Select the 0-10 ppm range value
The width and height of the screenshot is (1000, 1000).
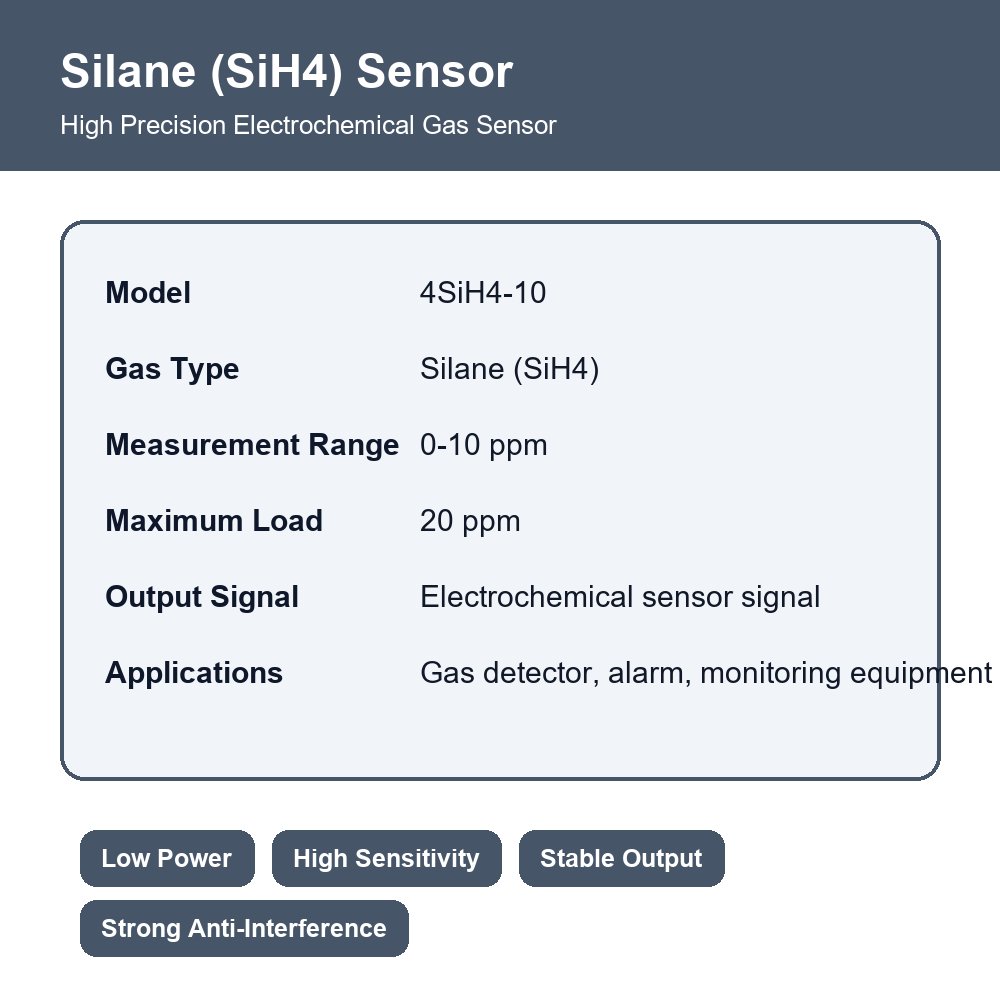pyautogui.click(x=483, y=445)
